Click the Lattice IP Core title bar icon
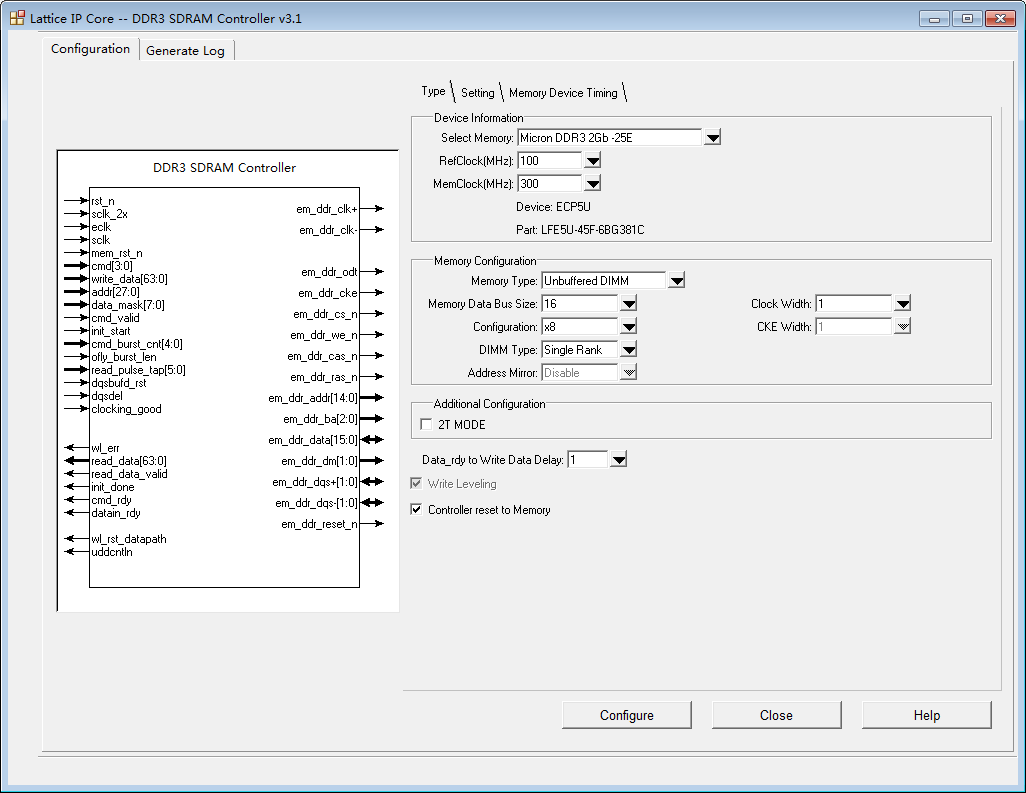Image resolution: width=1026 pixels, height=793 pixels. point(17,18)
